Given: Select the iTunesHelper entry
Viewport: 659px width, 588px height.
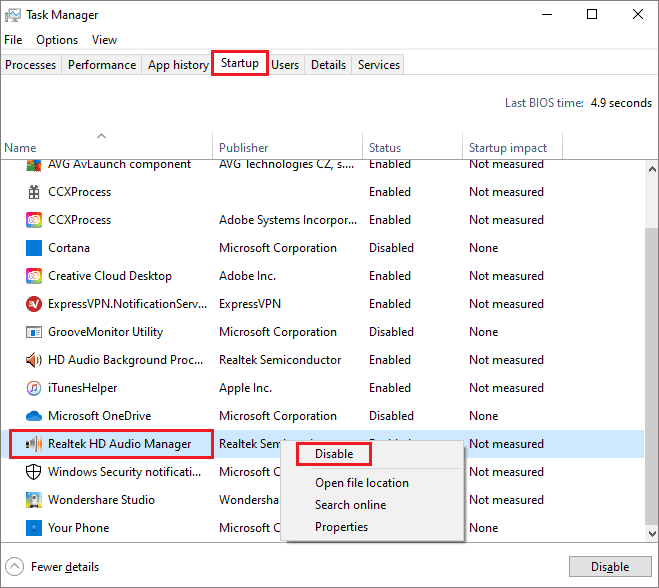Looking at the screenshot, I should [x=82, y=388].
